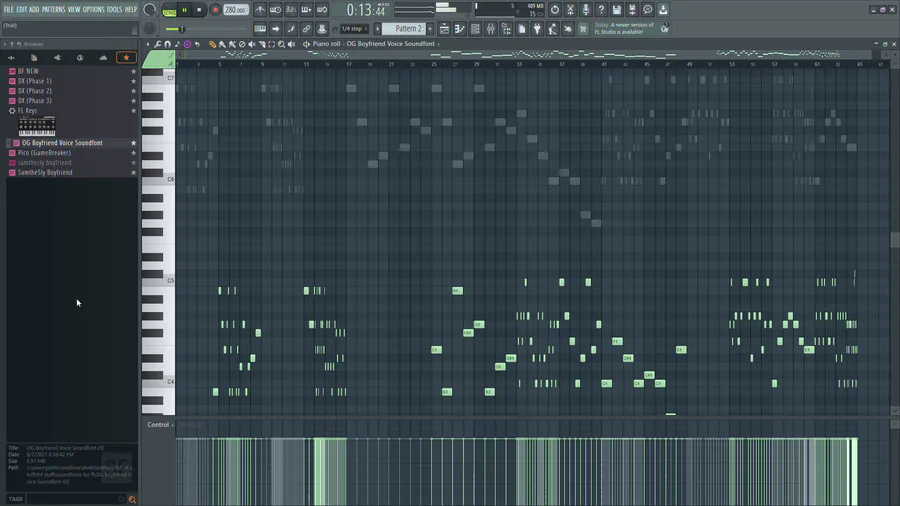
Task: Toggle the typing keyboard to piano button
Action: 260,29
